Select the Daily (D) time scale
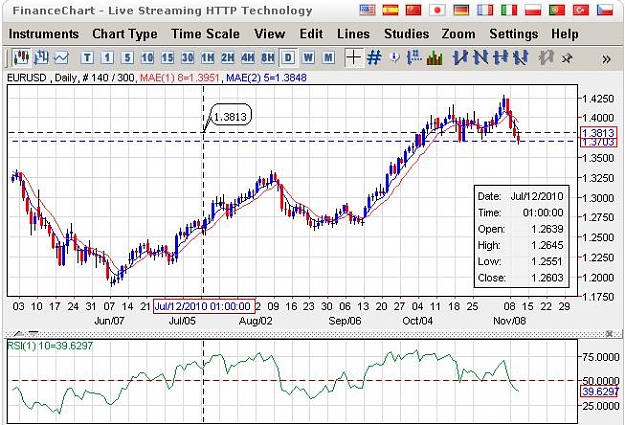625x425 pixels. (288, 58)
